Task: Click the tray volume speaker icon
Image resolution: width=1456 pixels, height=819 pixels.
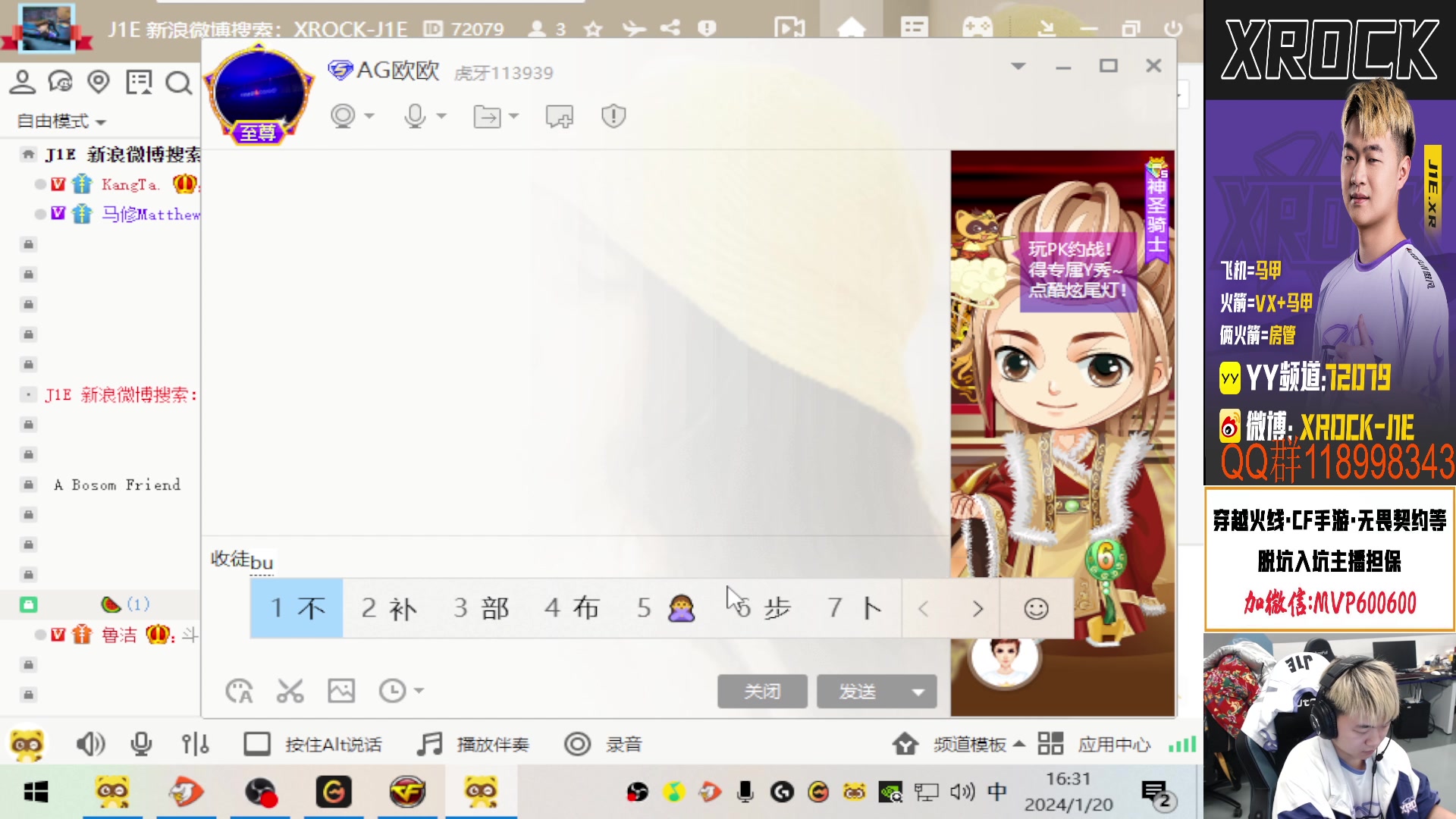Action: pos(962,792)
